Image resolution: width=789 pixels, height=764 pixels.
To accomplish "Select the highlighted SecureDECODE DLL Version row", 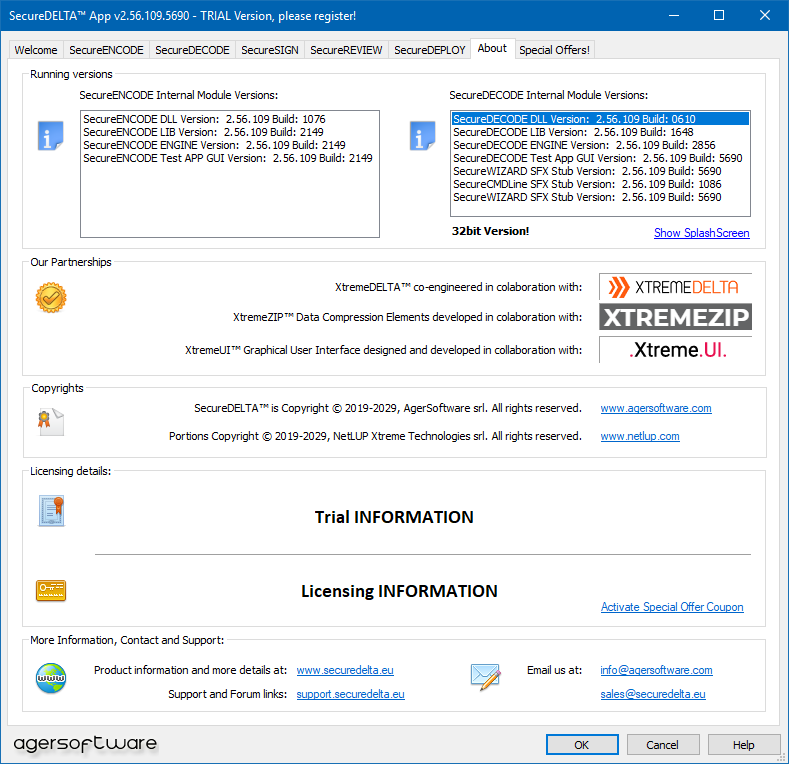I will click(x=600, y=119).
